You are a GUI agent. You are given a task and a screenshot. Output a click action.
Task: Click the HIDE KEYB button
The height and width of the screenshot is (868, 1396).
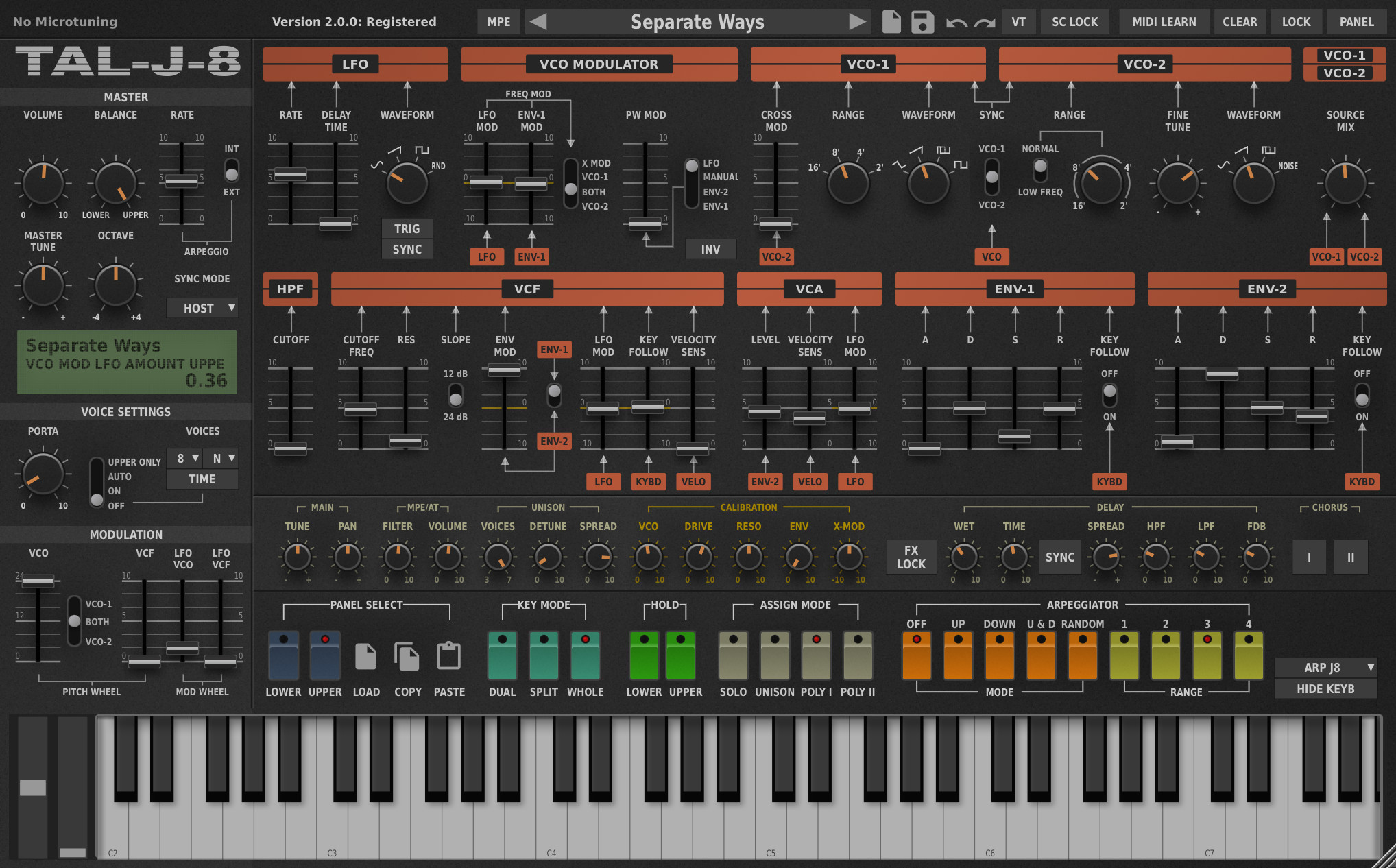tap(1325, 689)
